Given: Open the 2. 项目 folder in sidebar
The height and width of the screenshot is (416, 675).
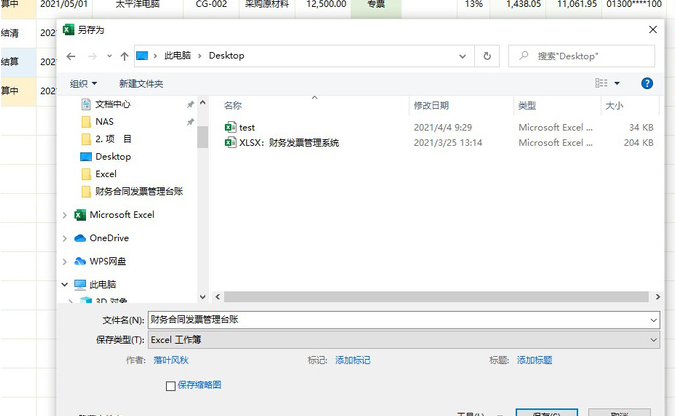Looking at the screenshot, I should (113, 139).
